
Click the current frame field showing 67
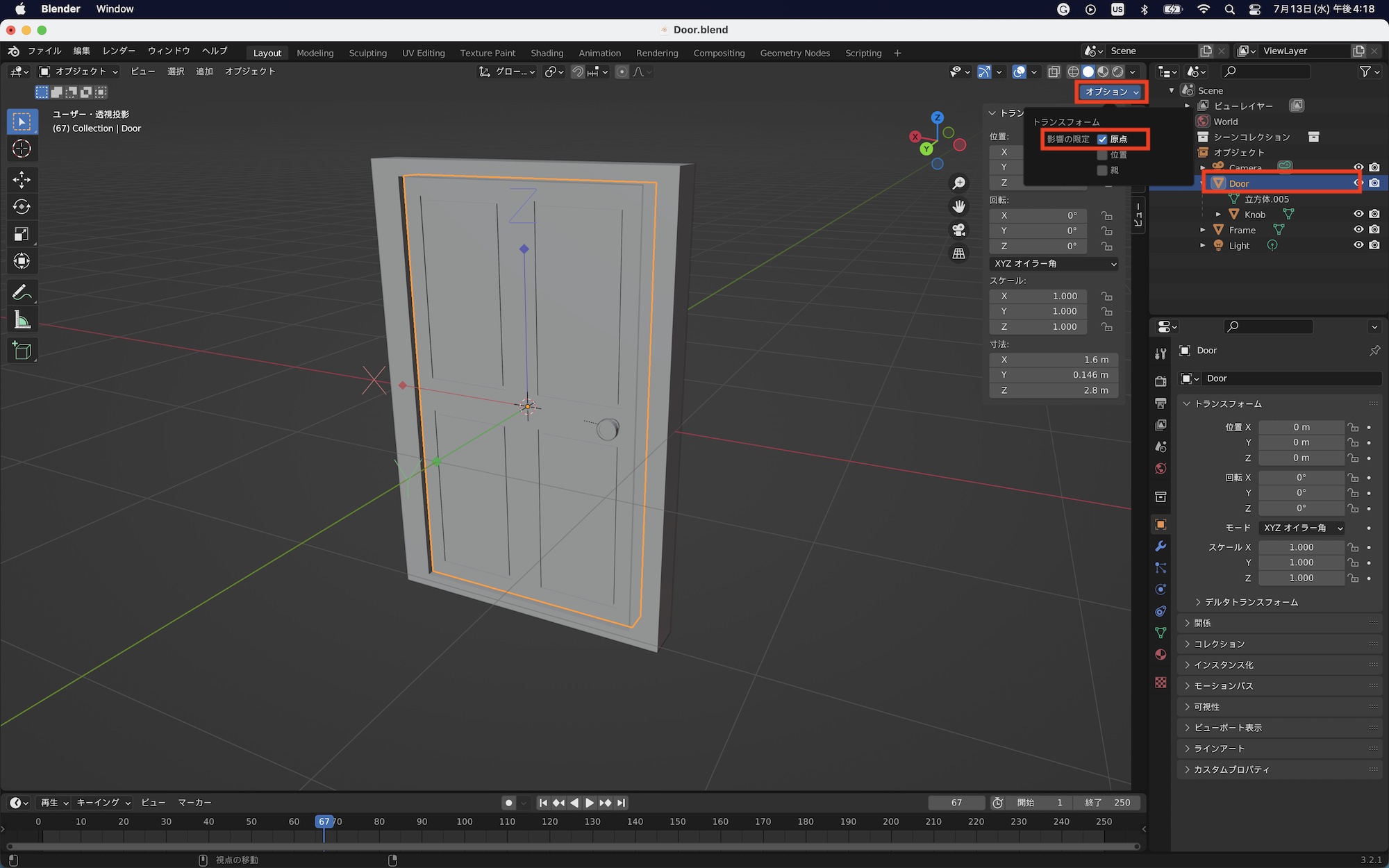(x=956, y=803)
